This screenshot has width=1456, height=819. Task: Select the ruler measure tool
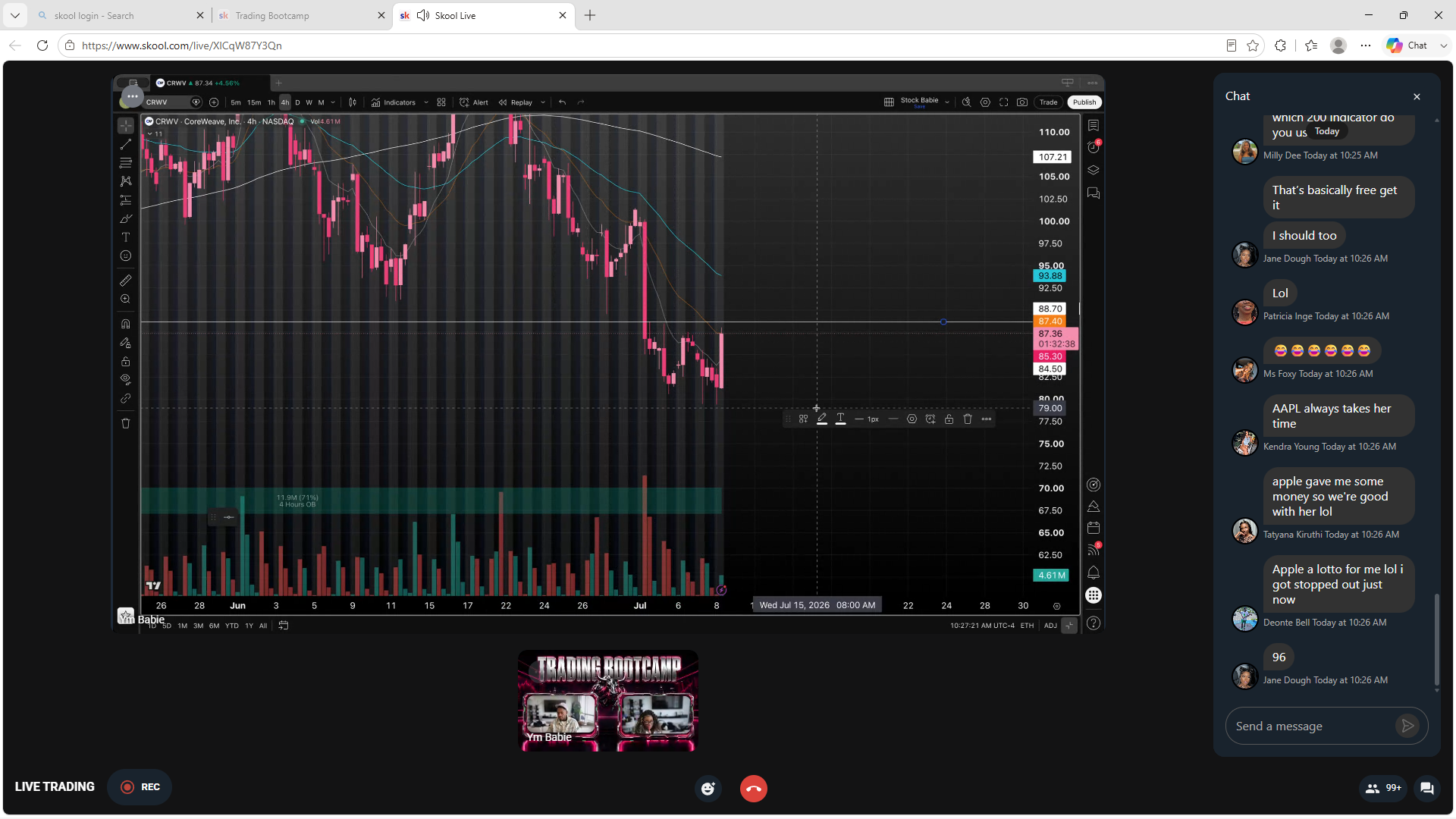(126, 281)
